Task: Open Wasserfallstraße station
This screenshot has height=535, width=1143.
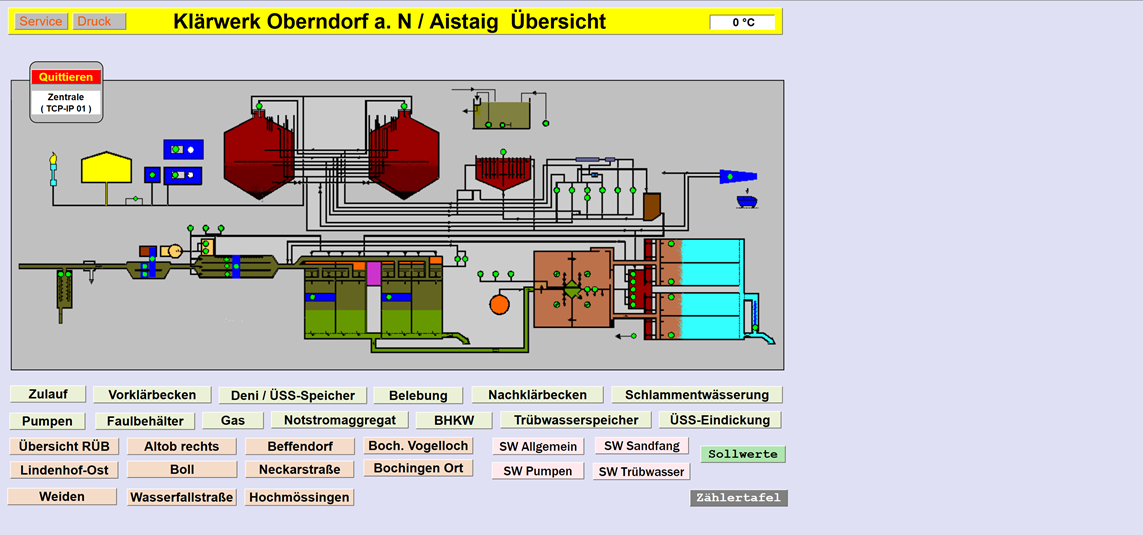Action: click(182, 497)
